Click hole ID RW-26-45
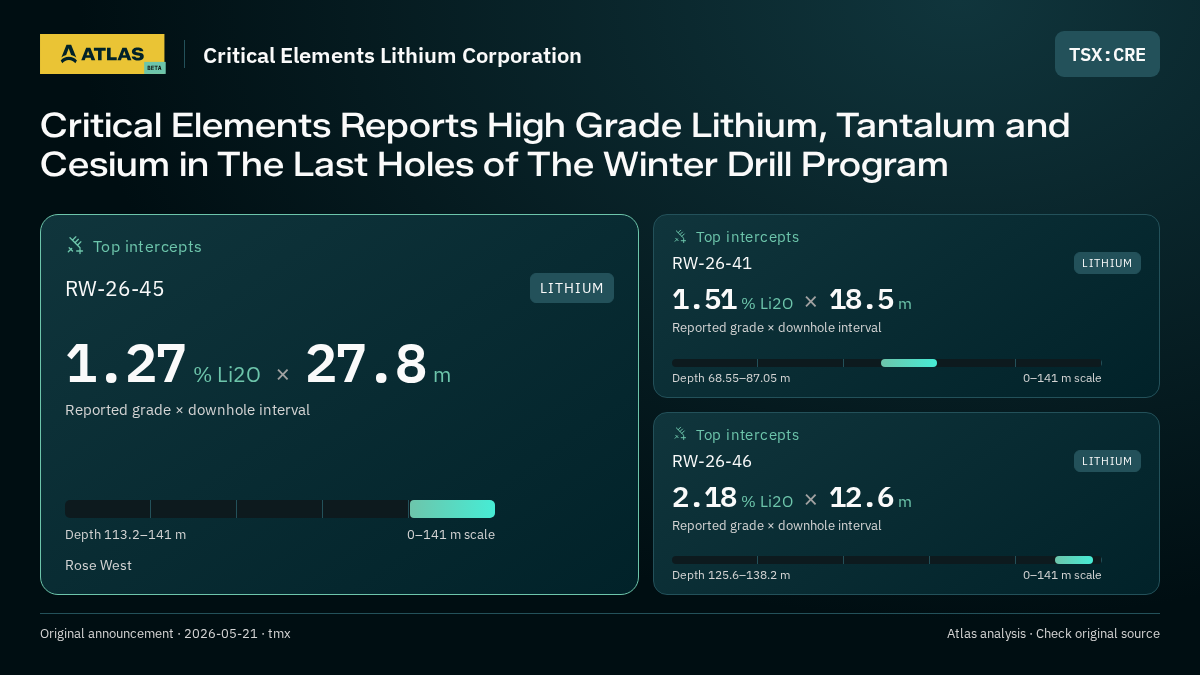The width and height of the screenshot is (1200, 675). click(x=115, y=289)
